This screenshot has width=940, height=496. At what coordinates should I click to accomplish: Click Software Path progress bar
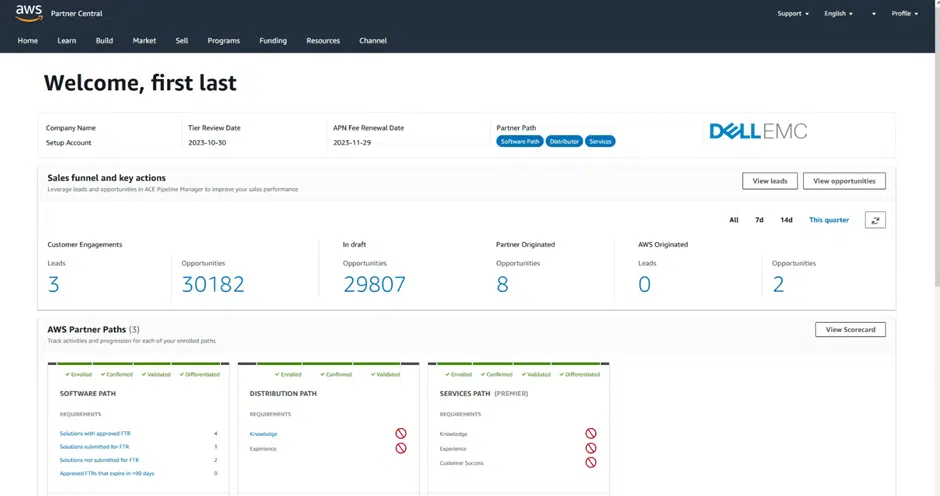click(138, 363)
